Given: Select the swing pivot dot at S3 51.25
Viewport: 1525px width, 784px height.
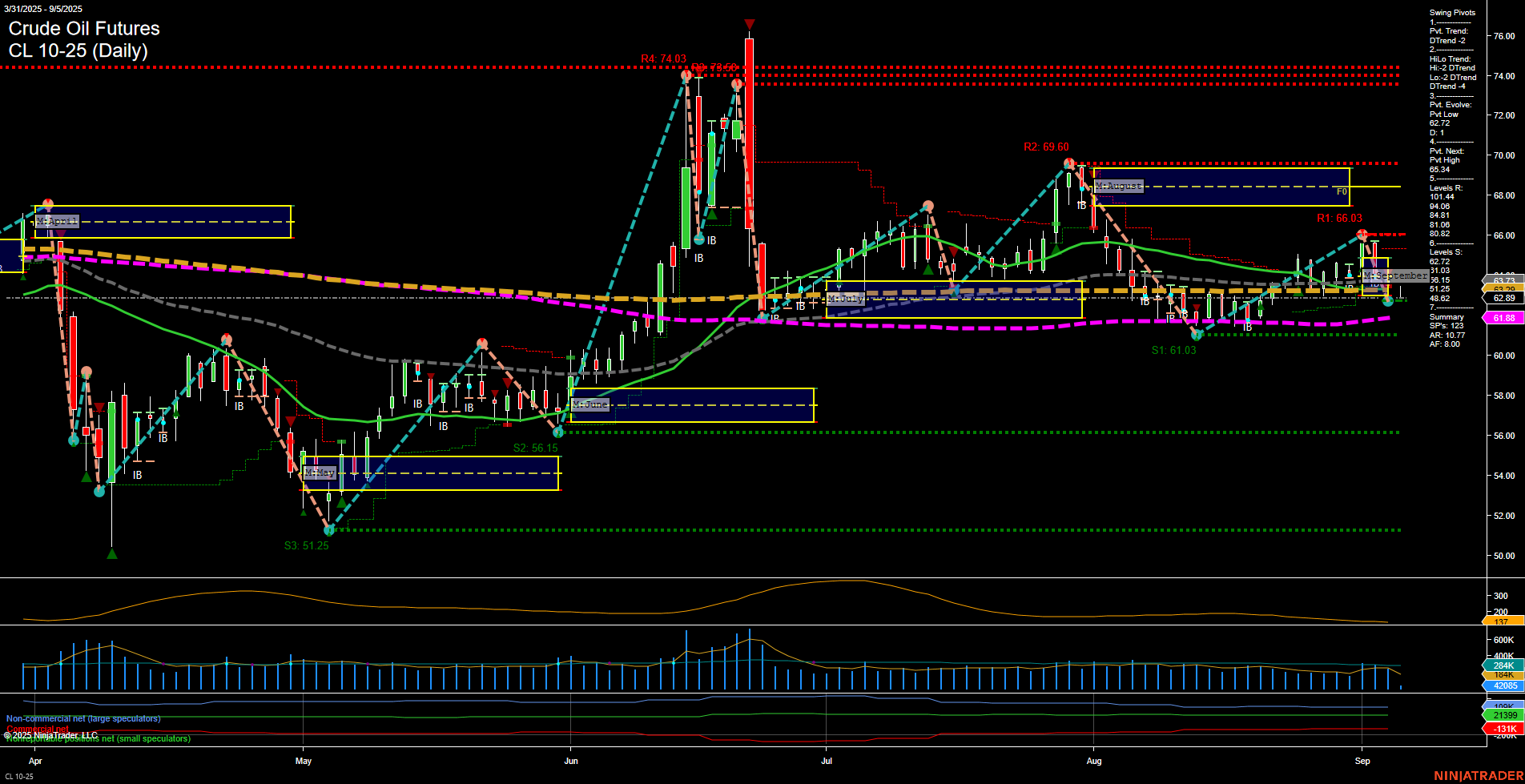Looking at the screenshot, I should 329,529.
